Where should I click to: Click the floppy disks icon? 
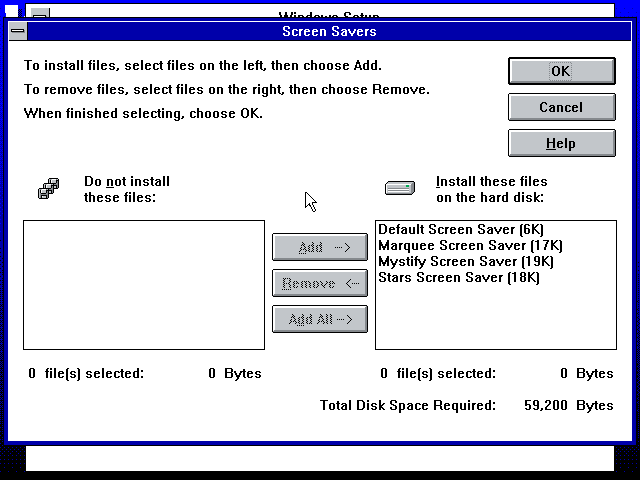click(x=49, y=189)
